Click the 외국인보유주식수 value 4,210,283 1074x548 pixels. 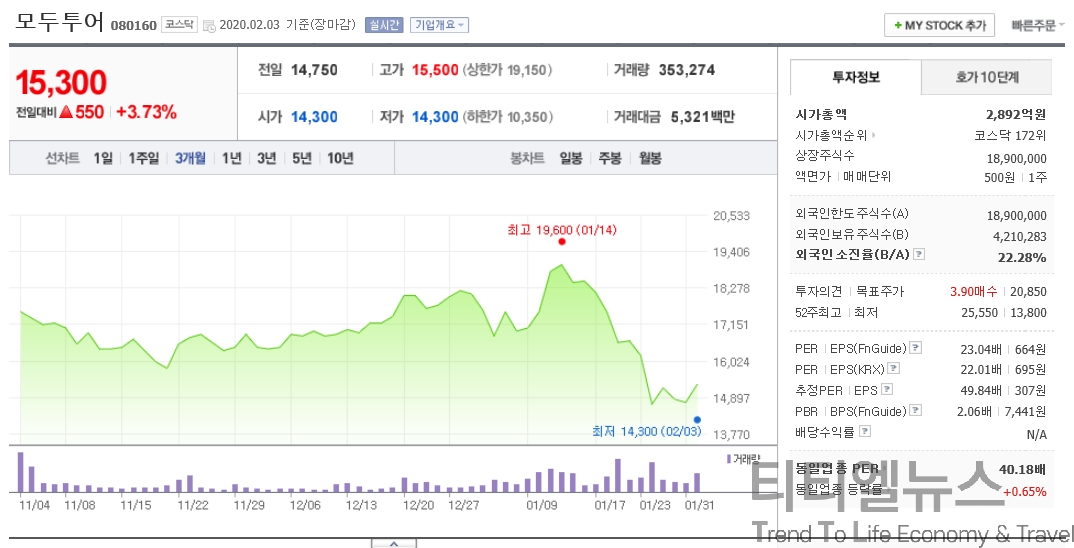click(1020, 236)
